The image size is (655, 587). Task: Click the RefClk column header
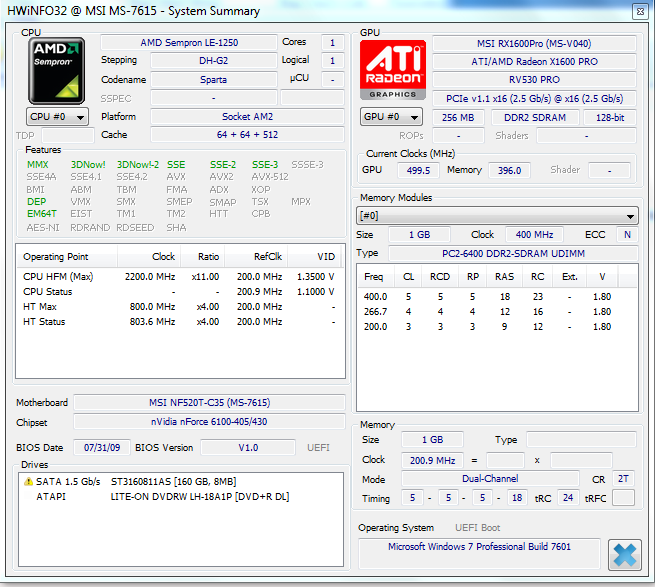[x=256, y=257]
